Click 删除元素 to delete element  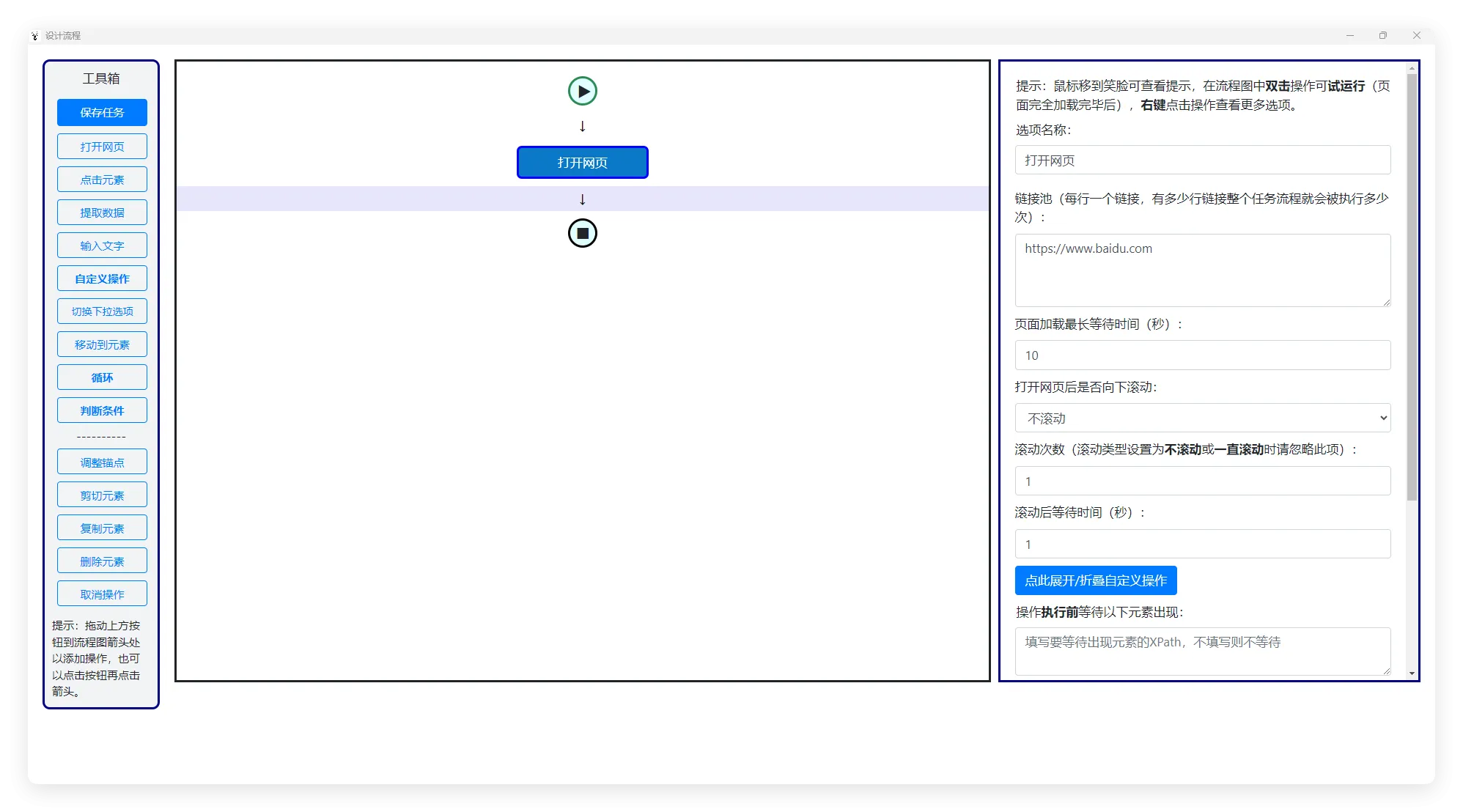(x=102, y=560)
